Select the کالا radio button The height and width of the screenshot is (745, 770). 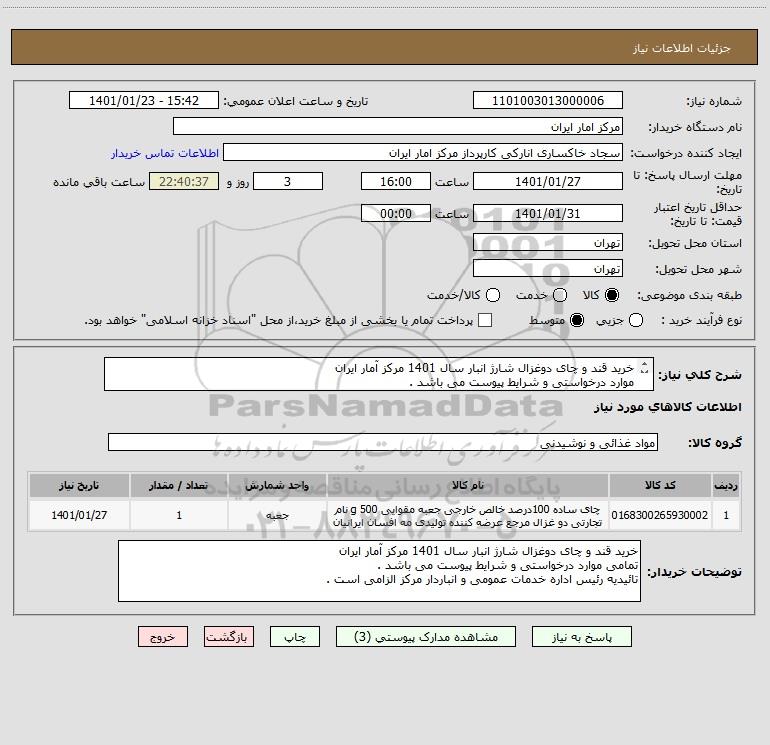pyautogui.click(x=612, y=295)
